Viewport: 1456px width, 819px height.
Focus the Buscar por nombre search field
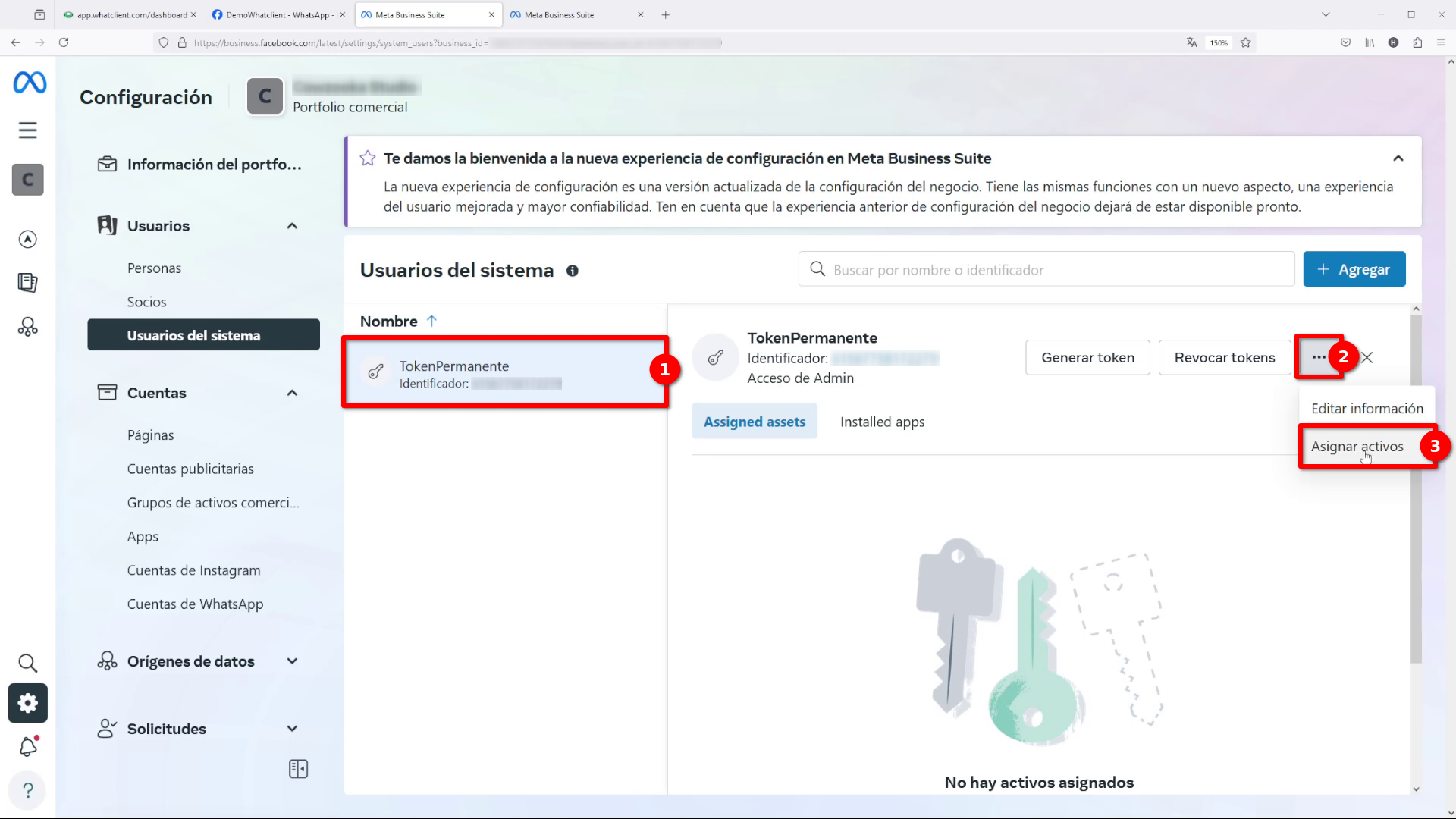point(1046,269)
